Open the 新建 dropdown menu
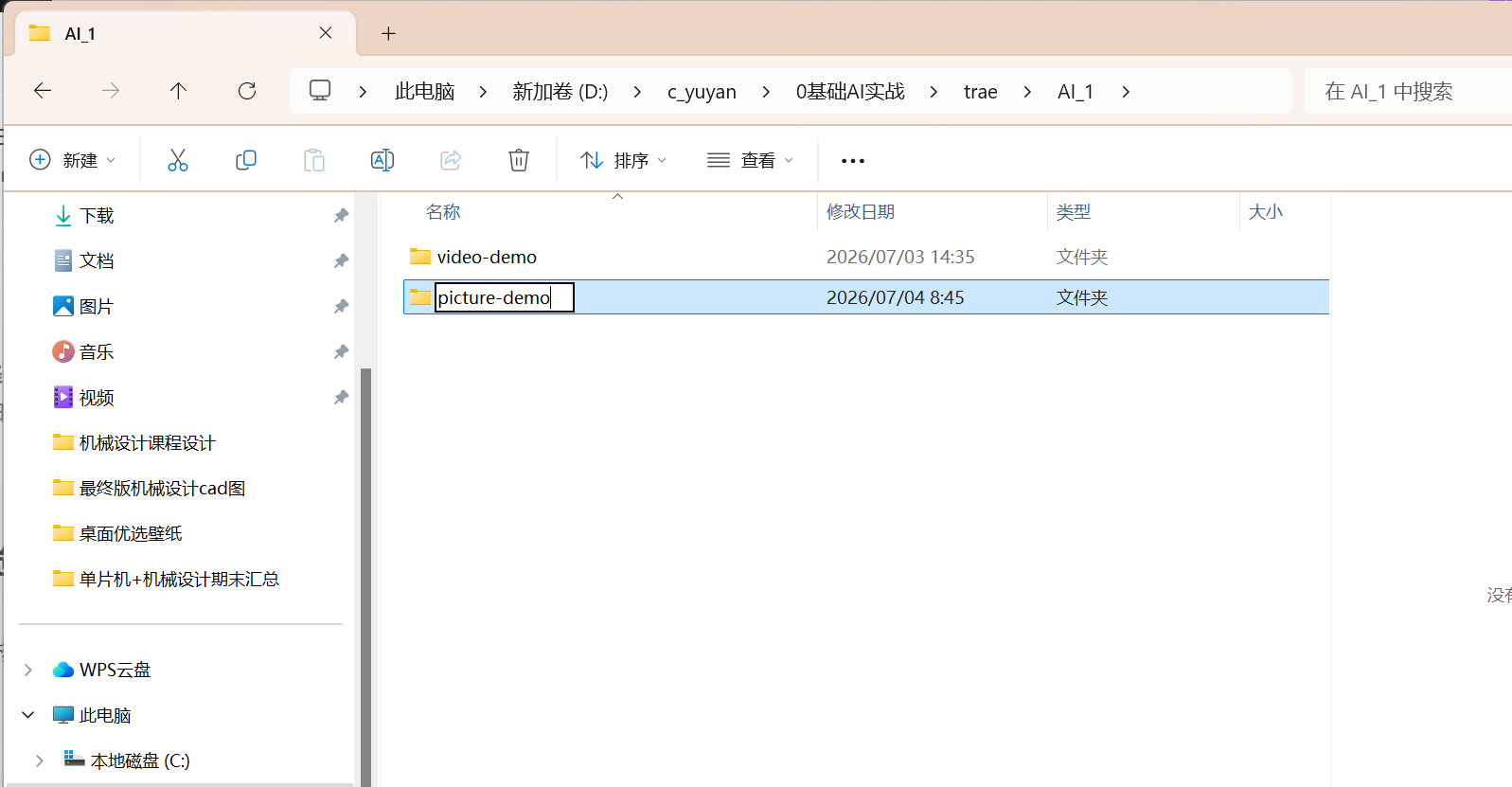The width and height of the screenshot is (1512, 787). pyautogui.click(x=73, y=160)
